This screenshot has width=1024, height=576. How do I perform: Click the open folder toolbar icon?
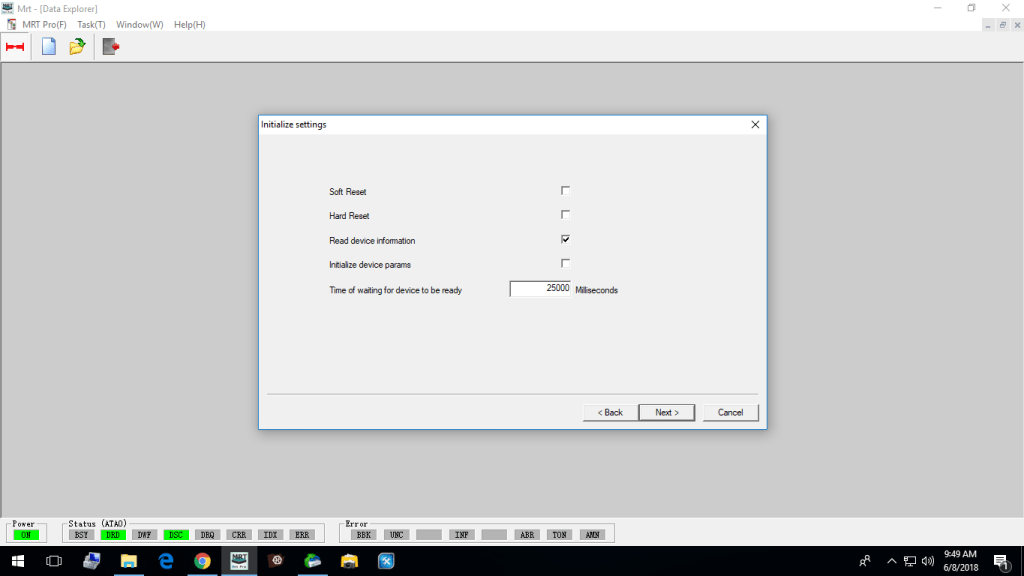(77, 46)
